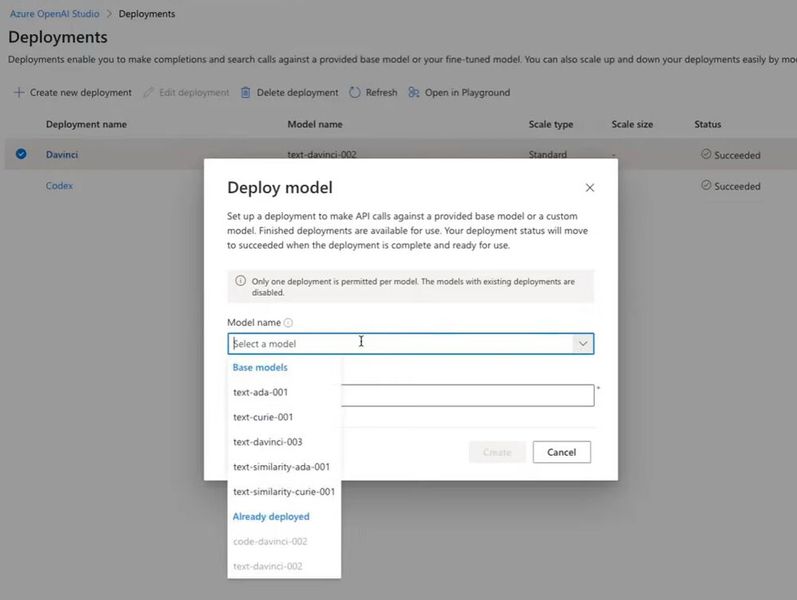Toggle the Davinci row selection checkmark
The image size is (797, 600).
click(x=21, y=154)
